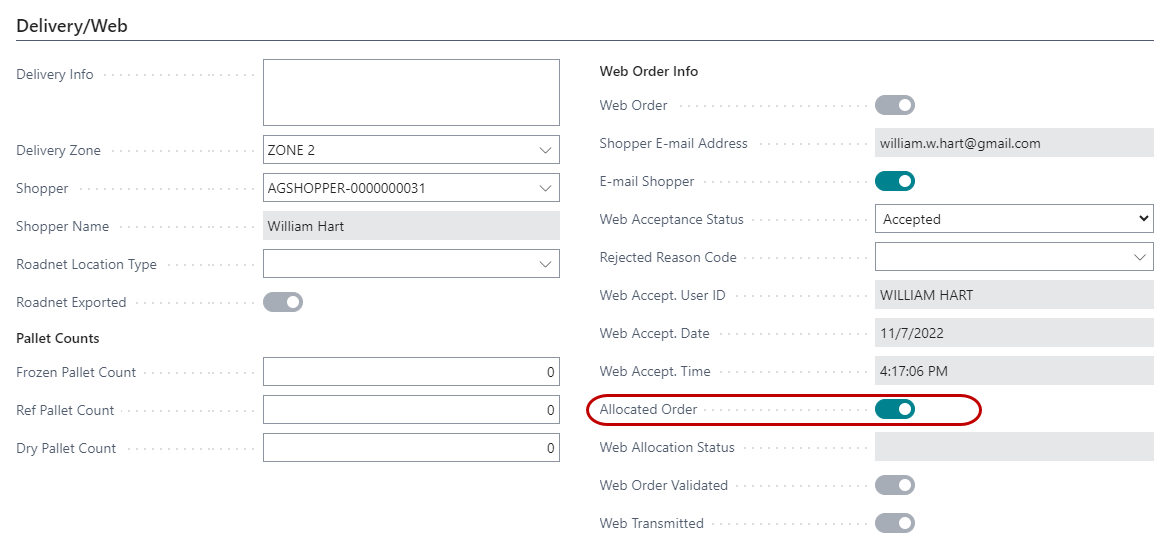This screenshot has height=551, width=1171.
Task: Toggle the Web Order switch
Action: (x=894, y=105)
